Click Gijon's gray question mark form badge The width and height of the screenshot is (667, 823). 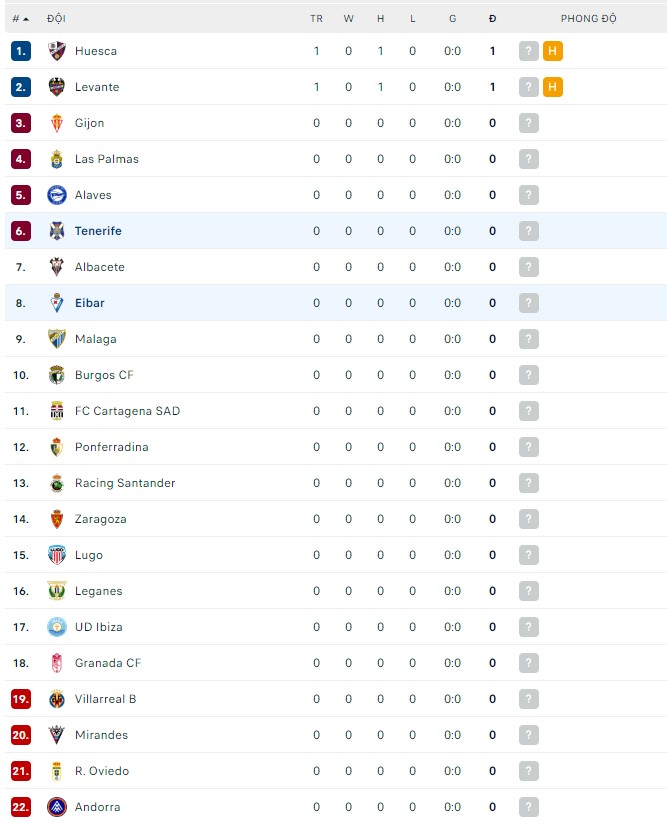529,123
